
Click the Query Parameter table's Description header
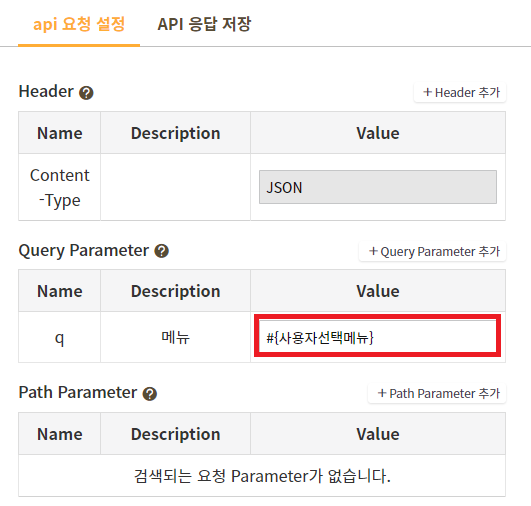[x=175, y=291]
